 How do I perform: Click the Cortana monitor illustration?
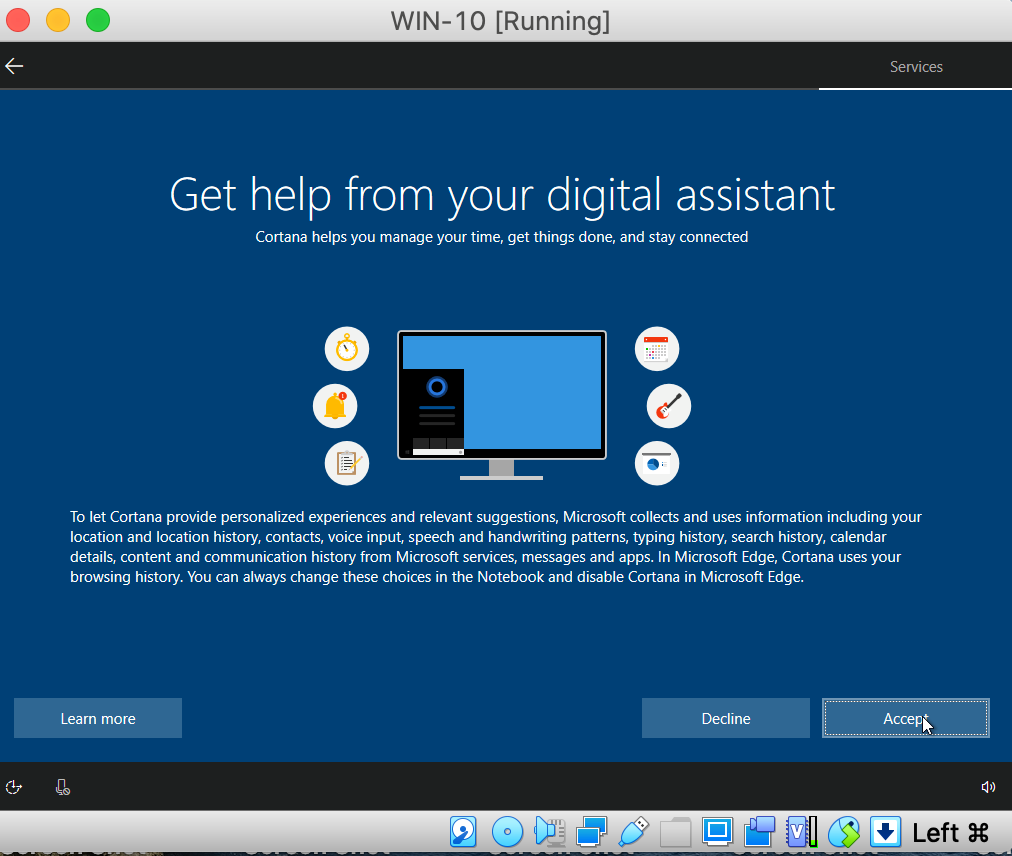click(x=501, y=405)
